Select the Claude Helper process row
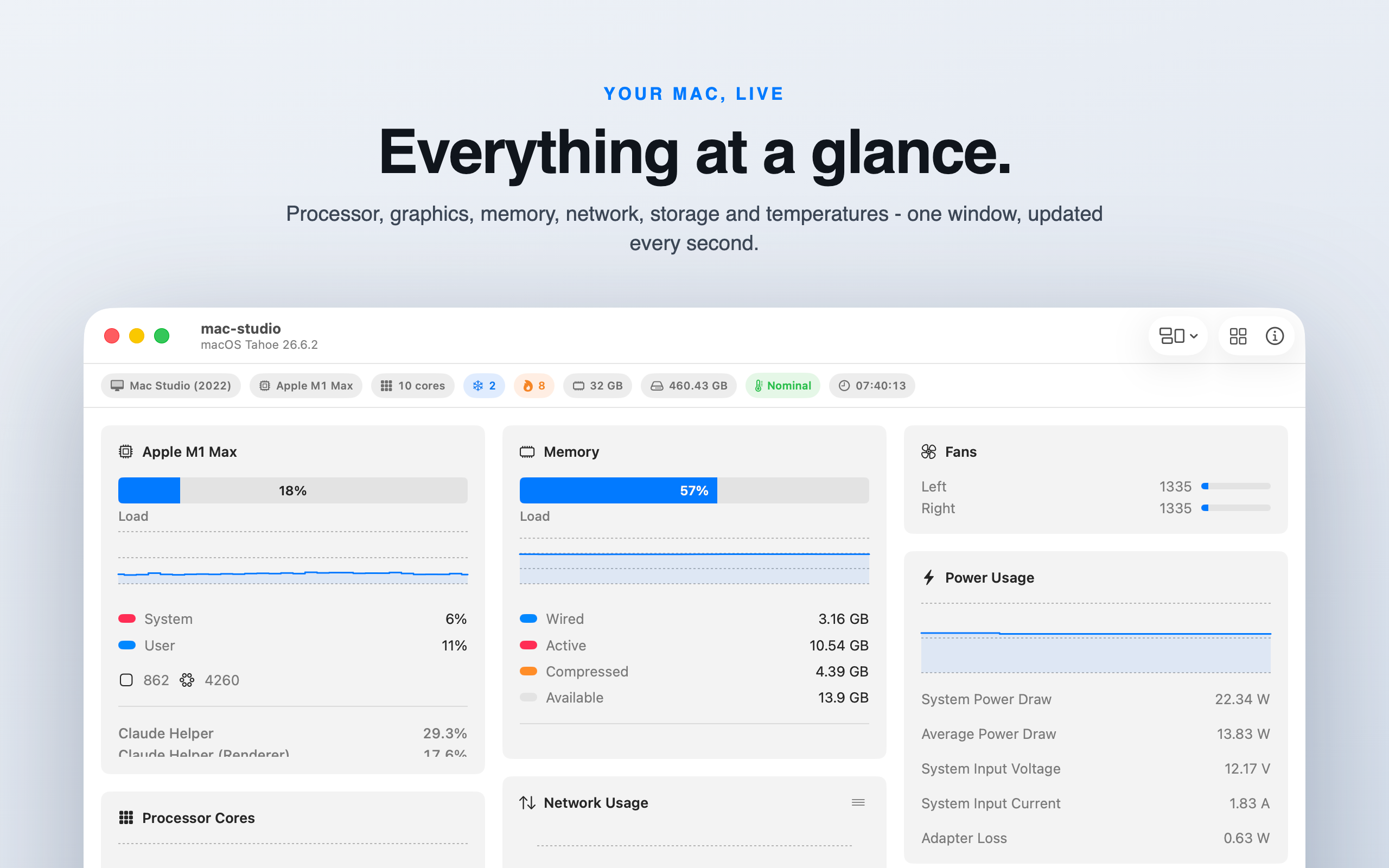The width and height of the screenshot is (1389, 868). click(293, 733)
